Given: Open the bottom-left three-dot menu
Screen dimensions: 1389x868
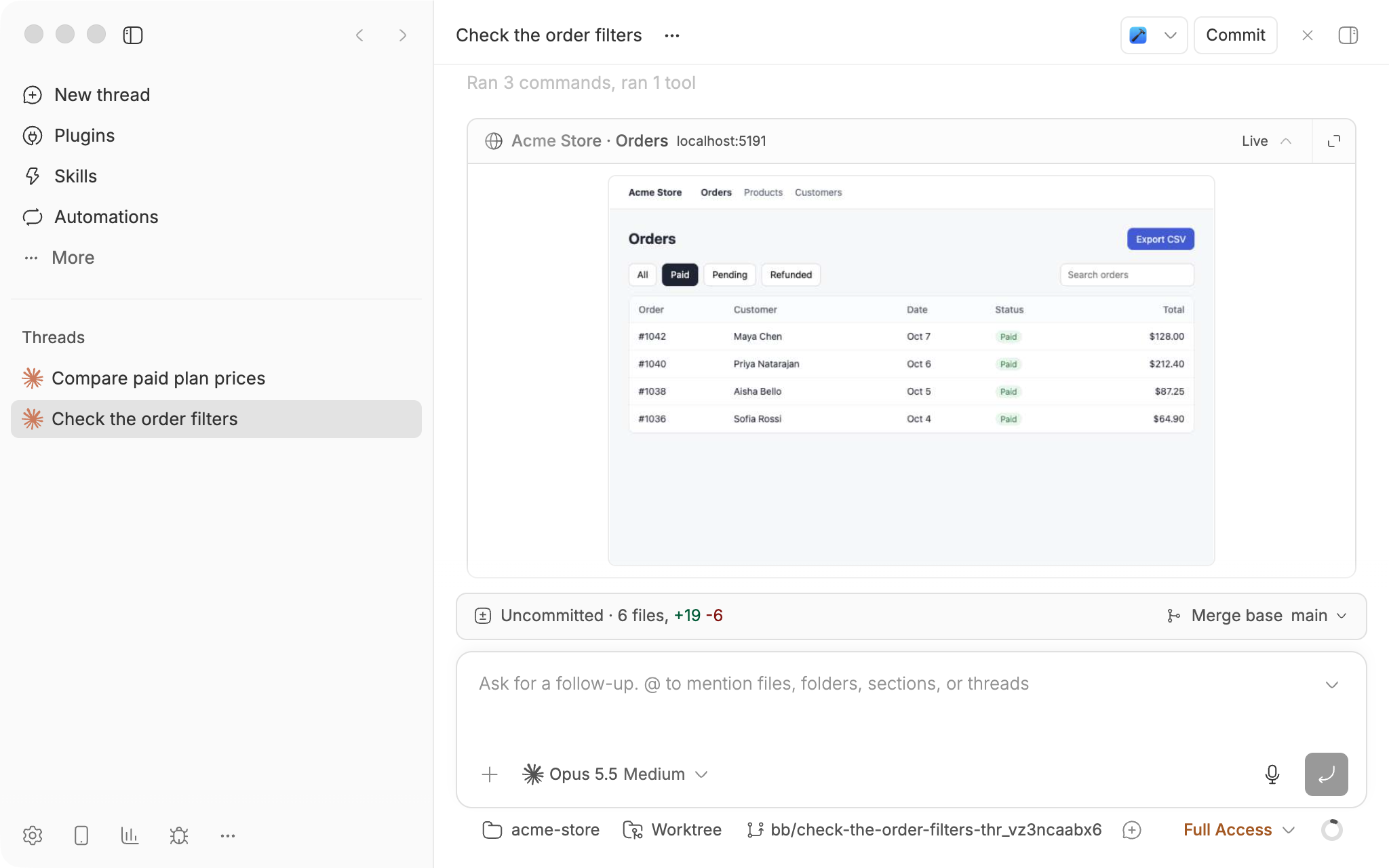Looking at the screenshot, I should 228,835.
